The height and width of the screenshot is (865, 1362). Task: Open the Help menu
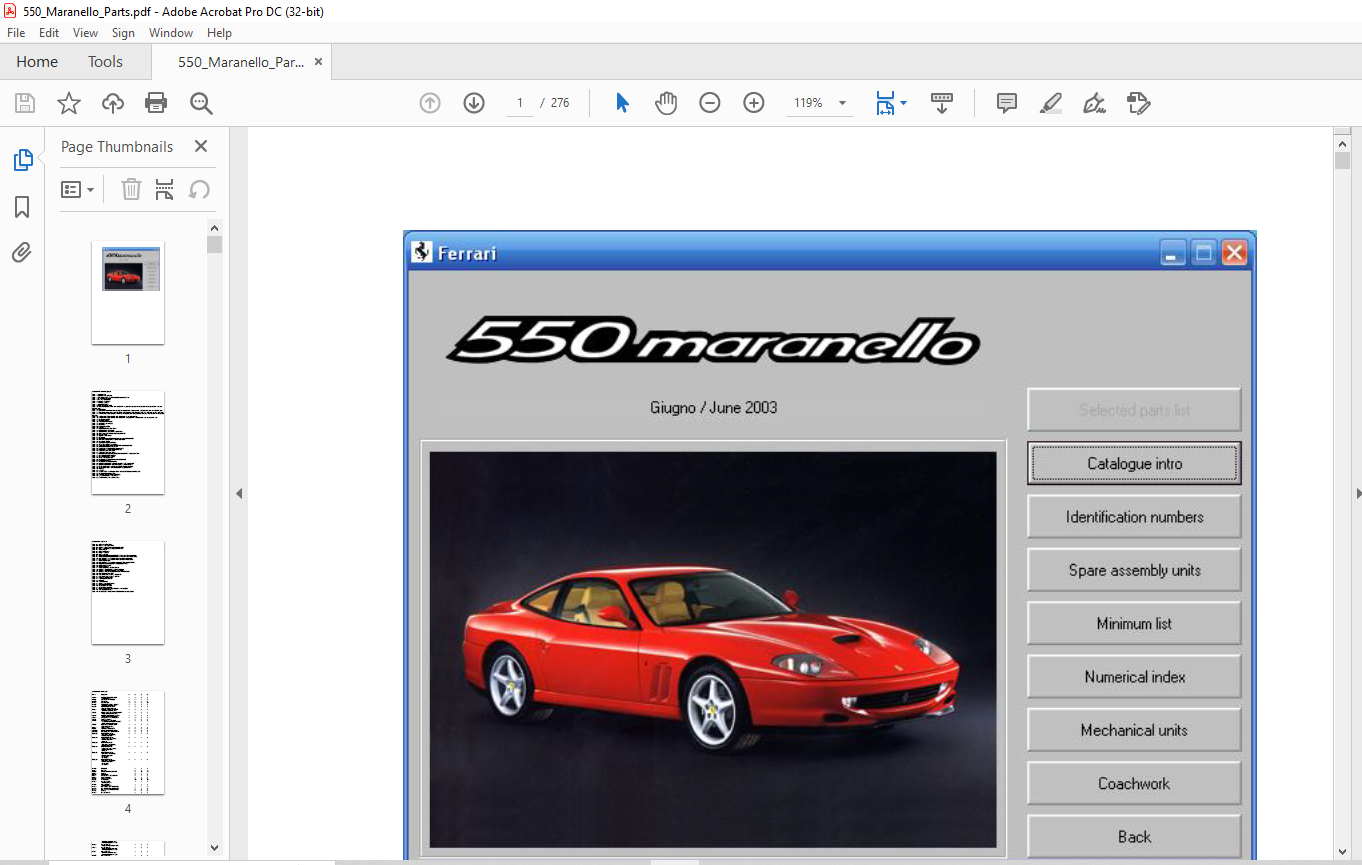pos(219,33)
